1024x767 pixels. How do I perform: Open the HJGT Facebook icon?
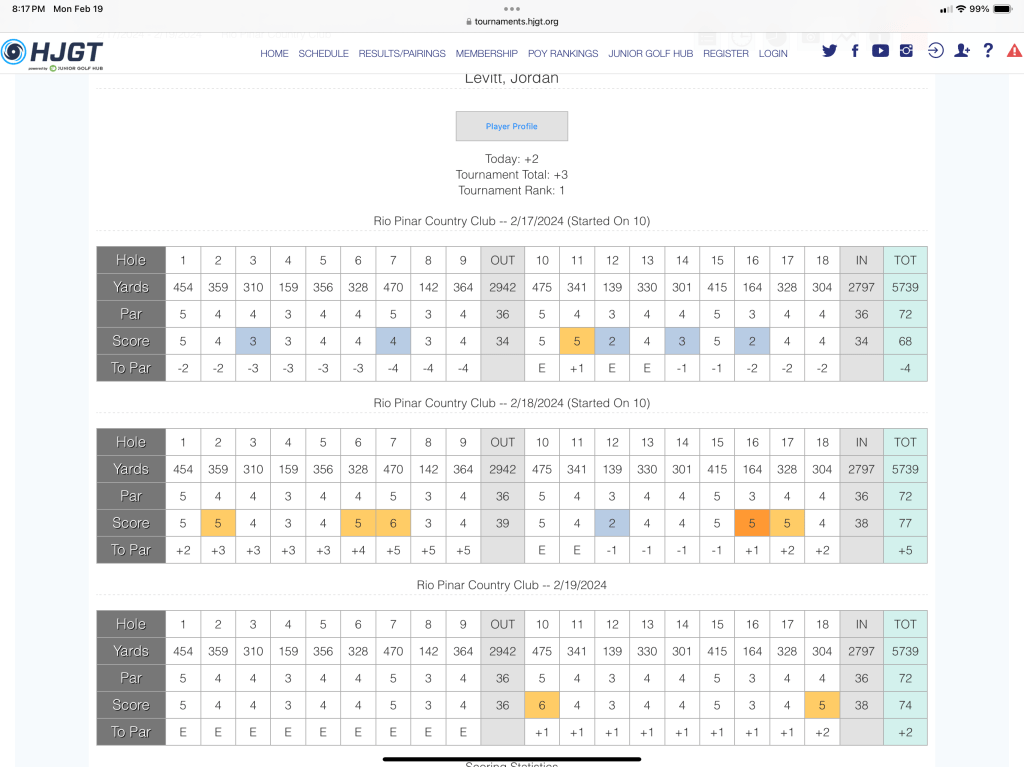pos(855,51)
